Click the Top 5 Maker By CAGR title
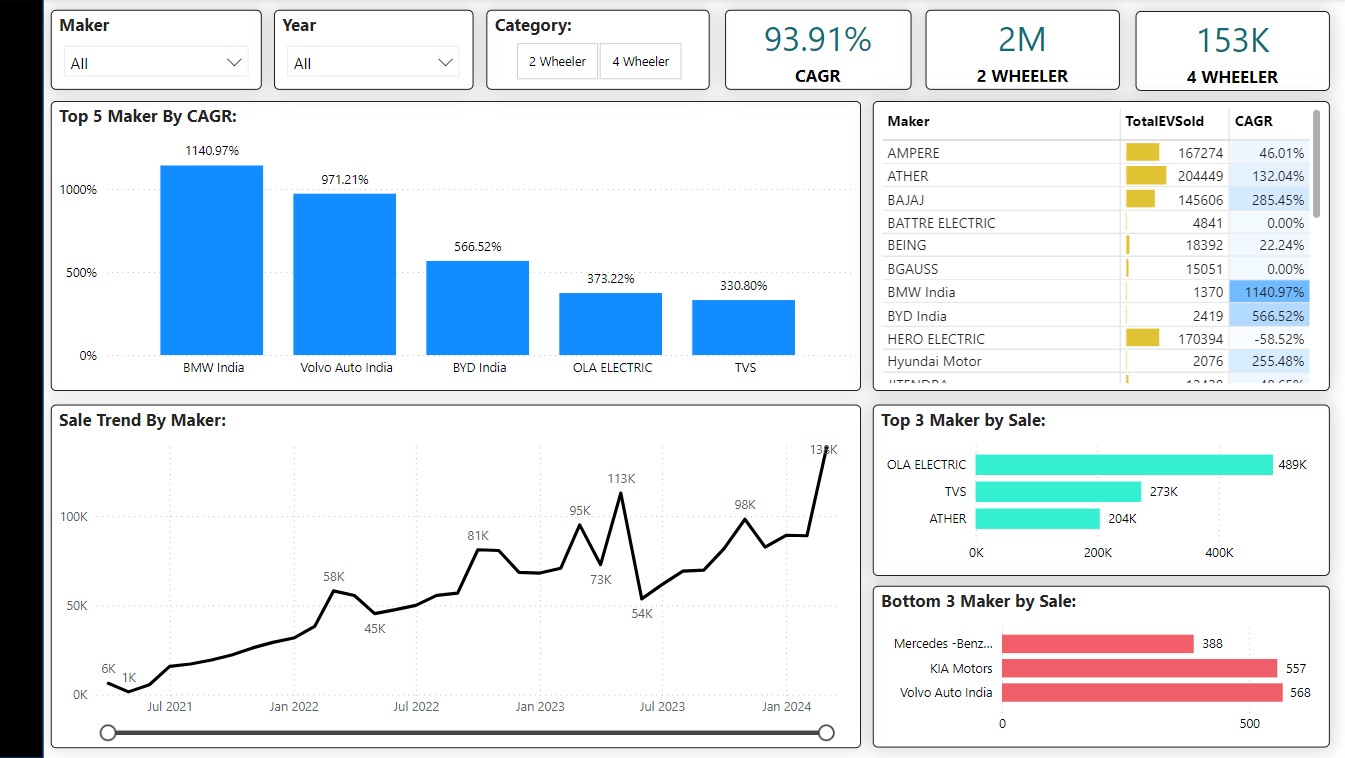Viewport: 1345px width, 758px height. pyautogui.click(x=148, y=116)
